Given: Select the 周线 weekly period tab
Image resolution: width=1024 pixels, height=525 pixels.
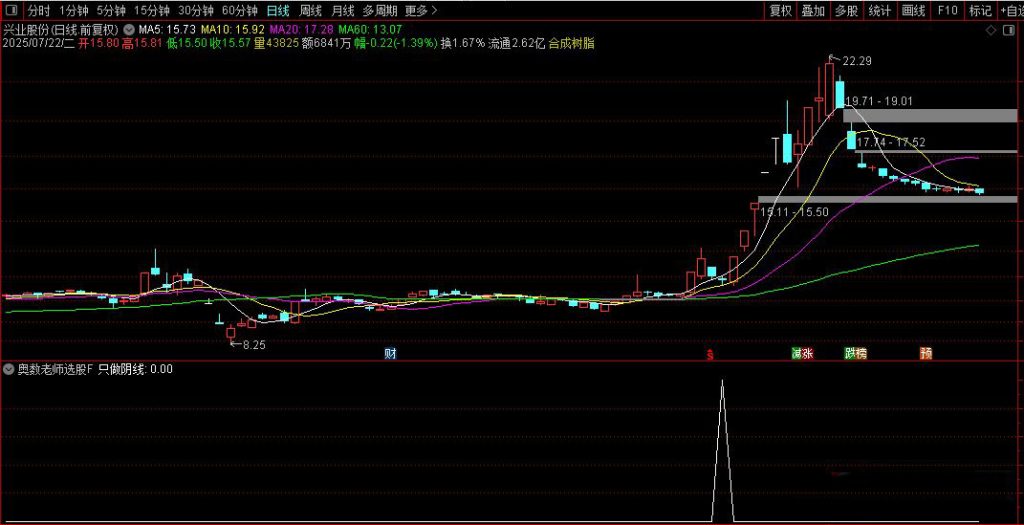Looking at the screenshot, I should 310,11.
